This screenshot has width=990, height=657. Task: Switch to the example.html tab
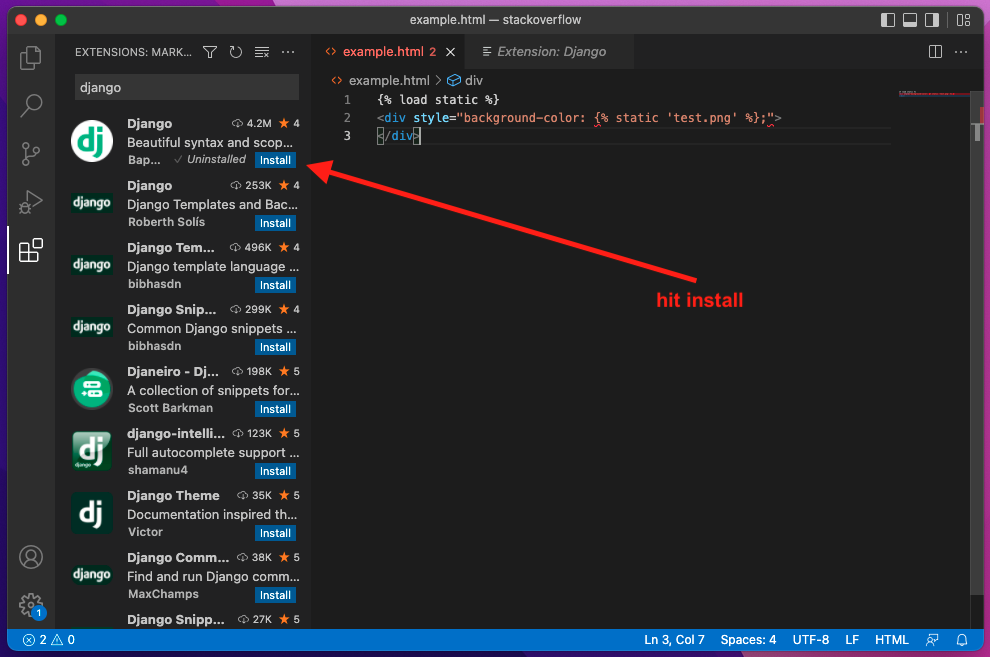pos(389,52)
